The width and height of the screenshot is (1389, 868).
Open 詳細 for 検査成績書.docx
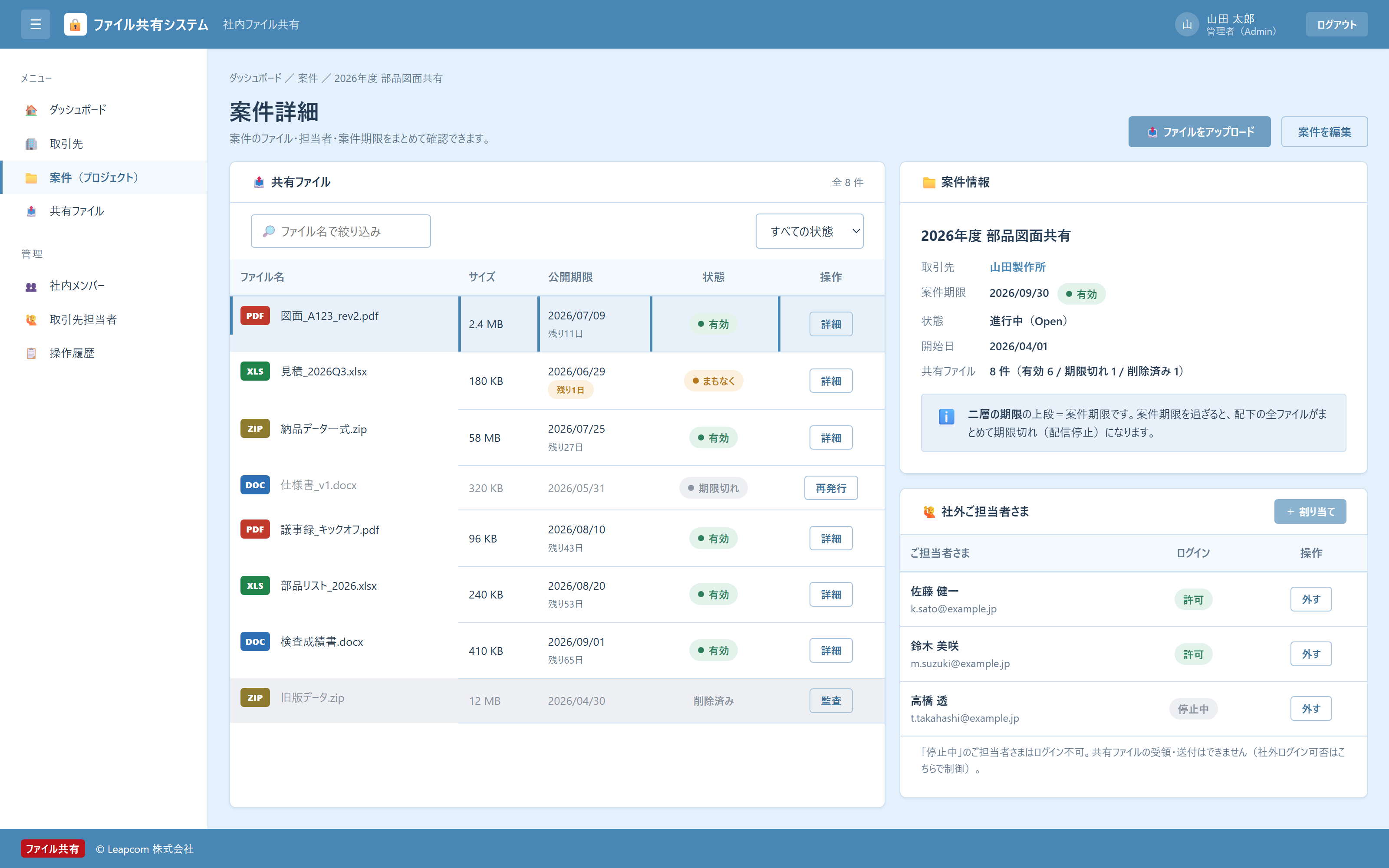pyautogui.click(x=830, y=651)
